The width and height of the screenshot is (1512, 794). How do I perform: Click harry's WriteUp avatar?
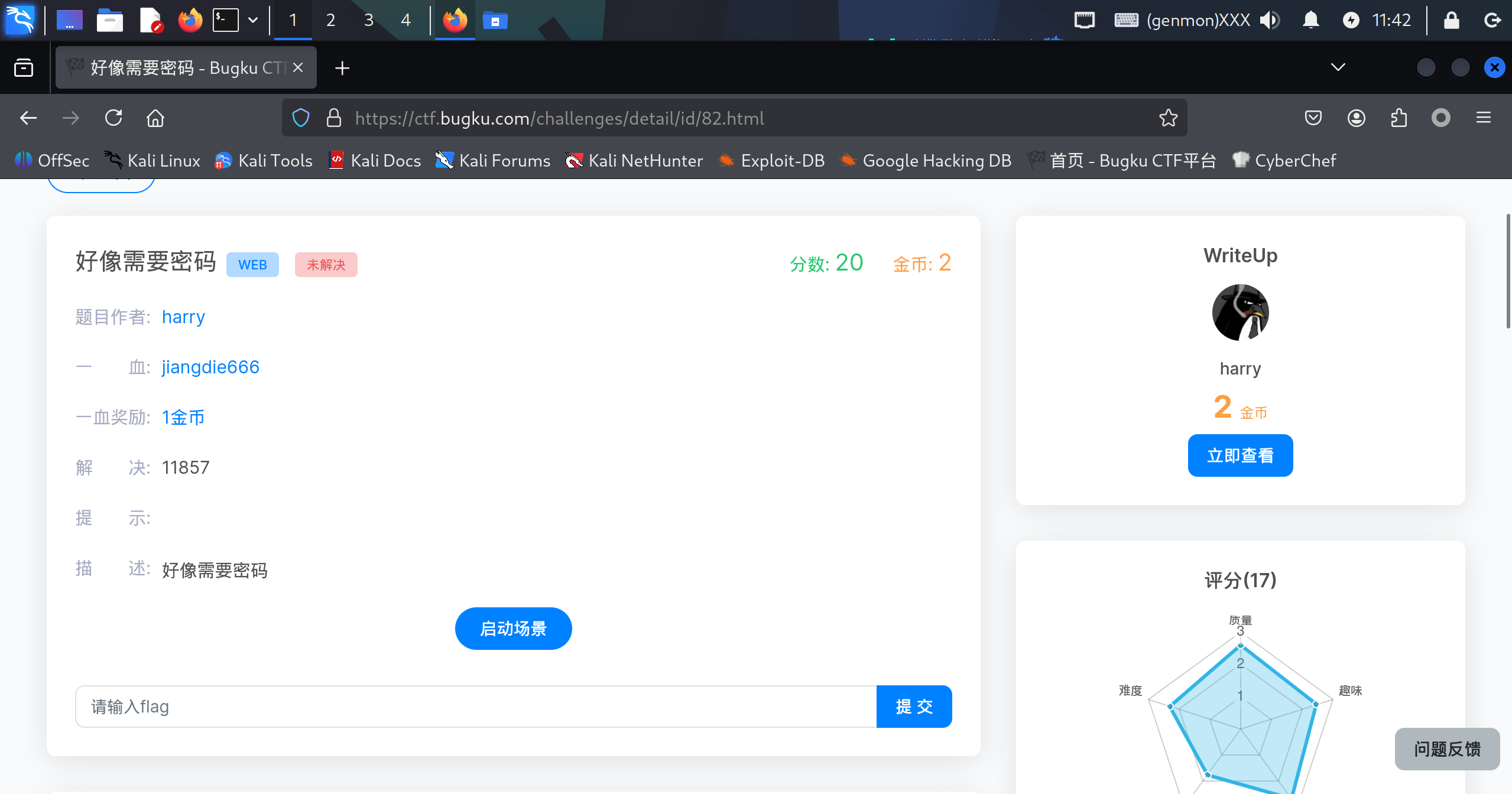1240,313
